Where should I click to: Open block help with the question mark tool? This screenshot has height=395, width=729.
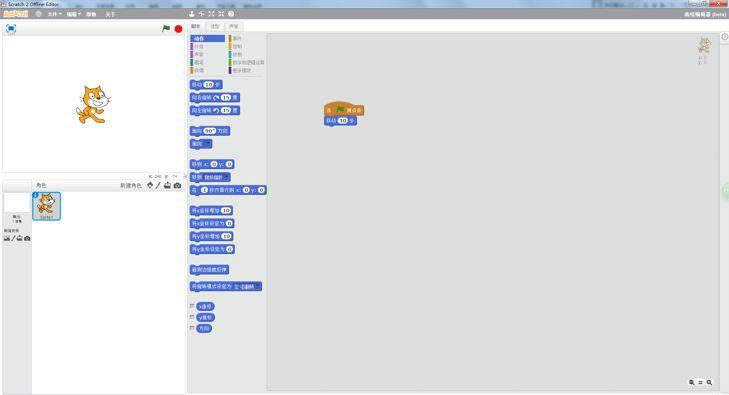231,14
